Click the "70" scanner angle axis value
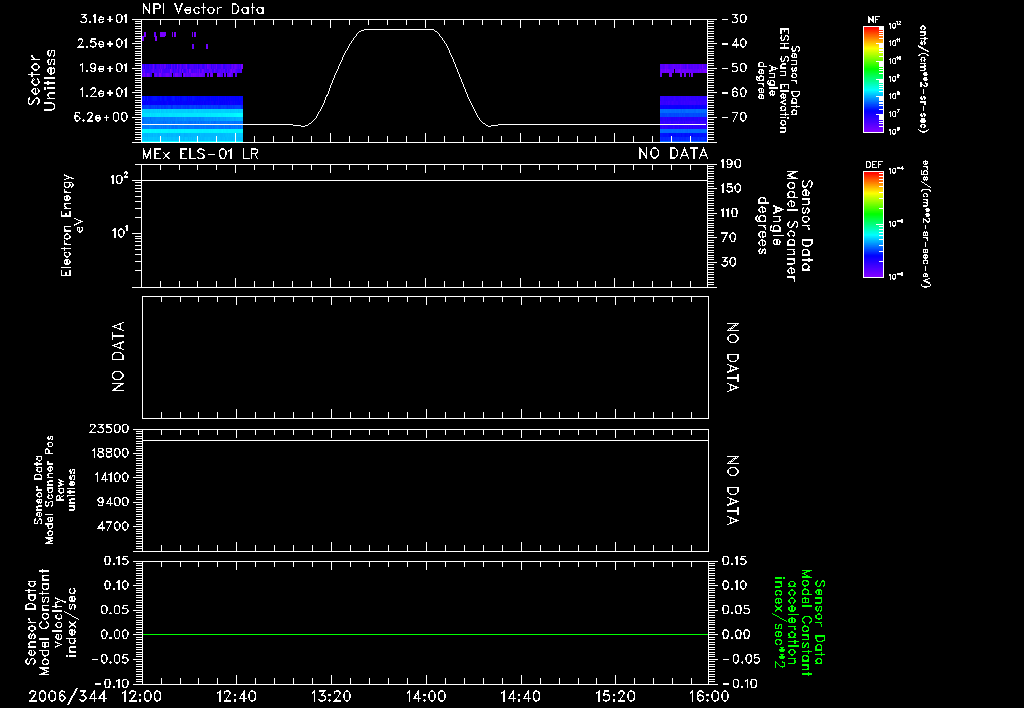 (728, 238)
